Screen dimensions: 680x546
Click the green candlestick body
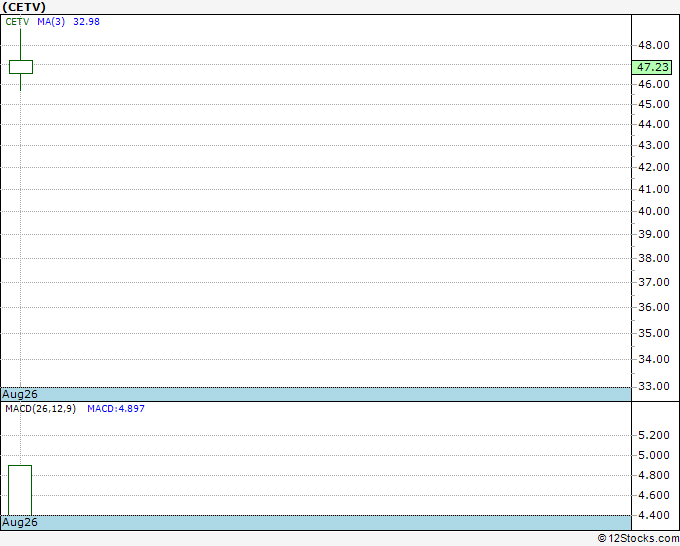pos(21,67)
